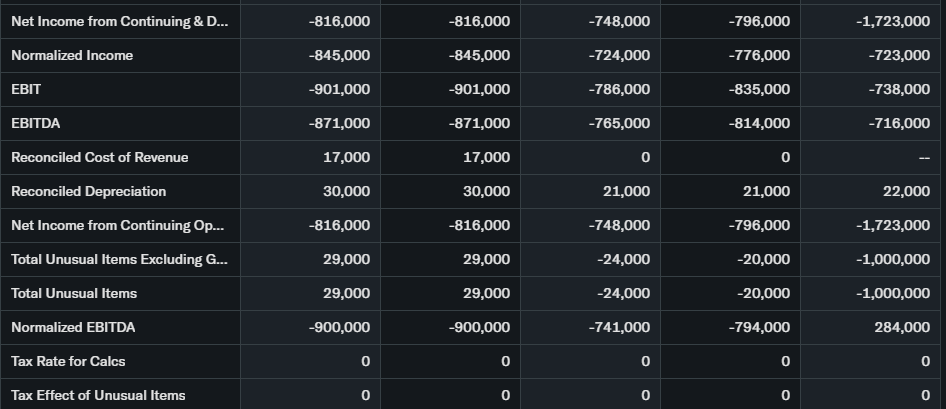Select the Reconciled Cost of Revenue label

(99, 158)
